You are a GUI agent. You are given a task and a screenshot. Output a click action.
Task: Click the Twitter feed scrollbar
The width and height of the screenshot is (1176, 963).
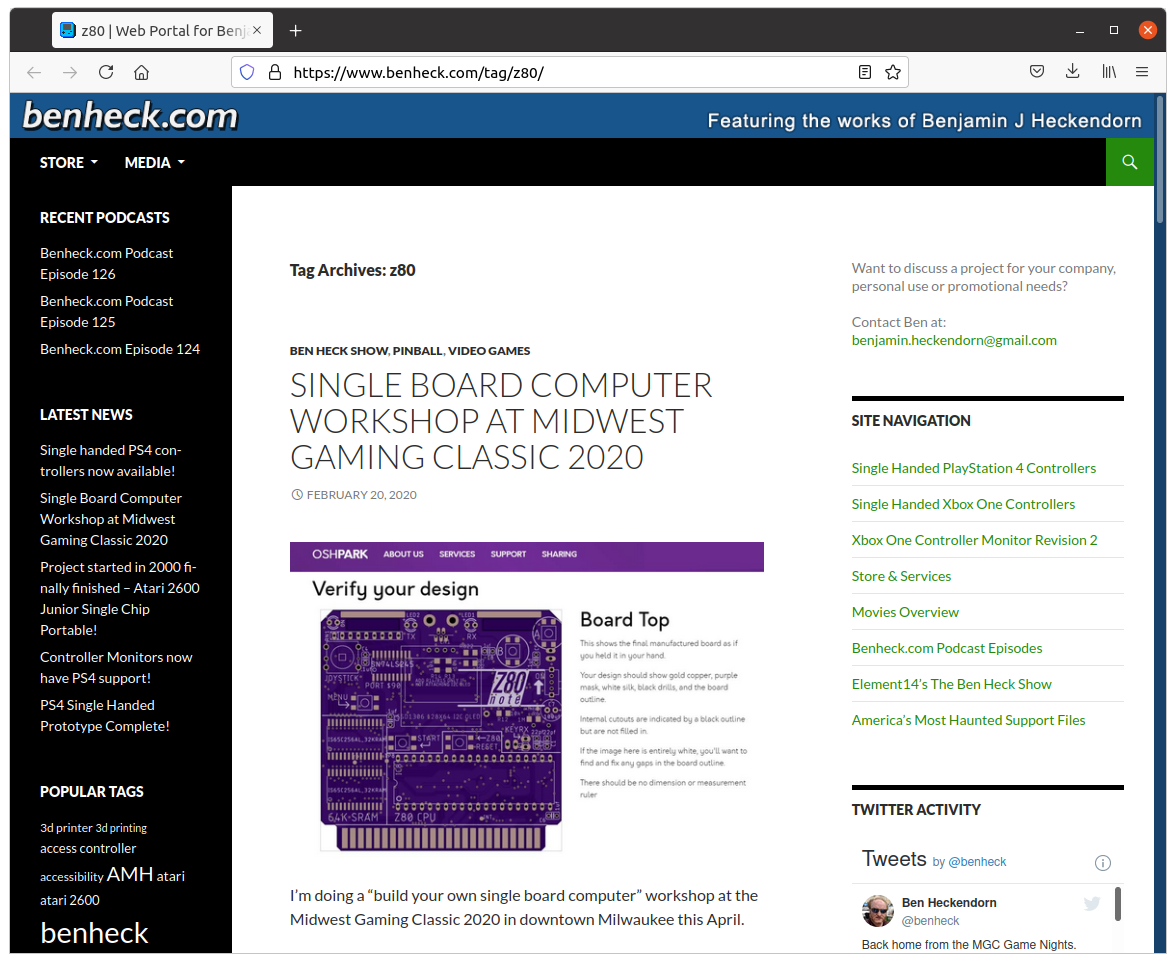(1118, 903)
